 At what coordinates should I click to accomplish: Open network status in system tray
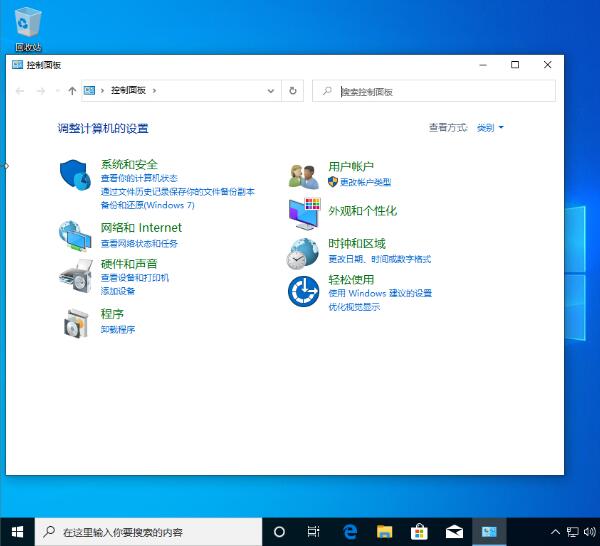tap(572, 532)
